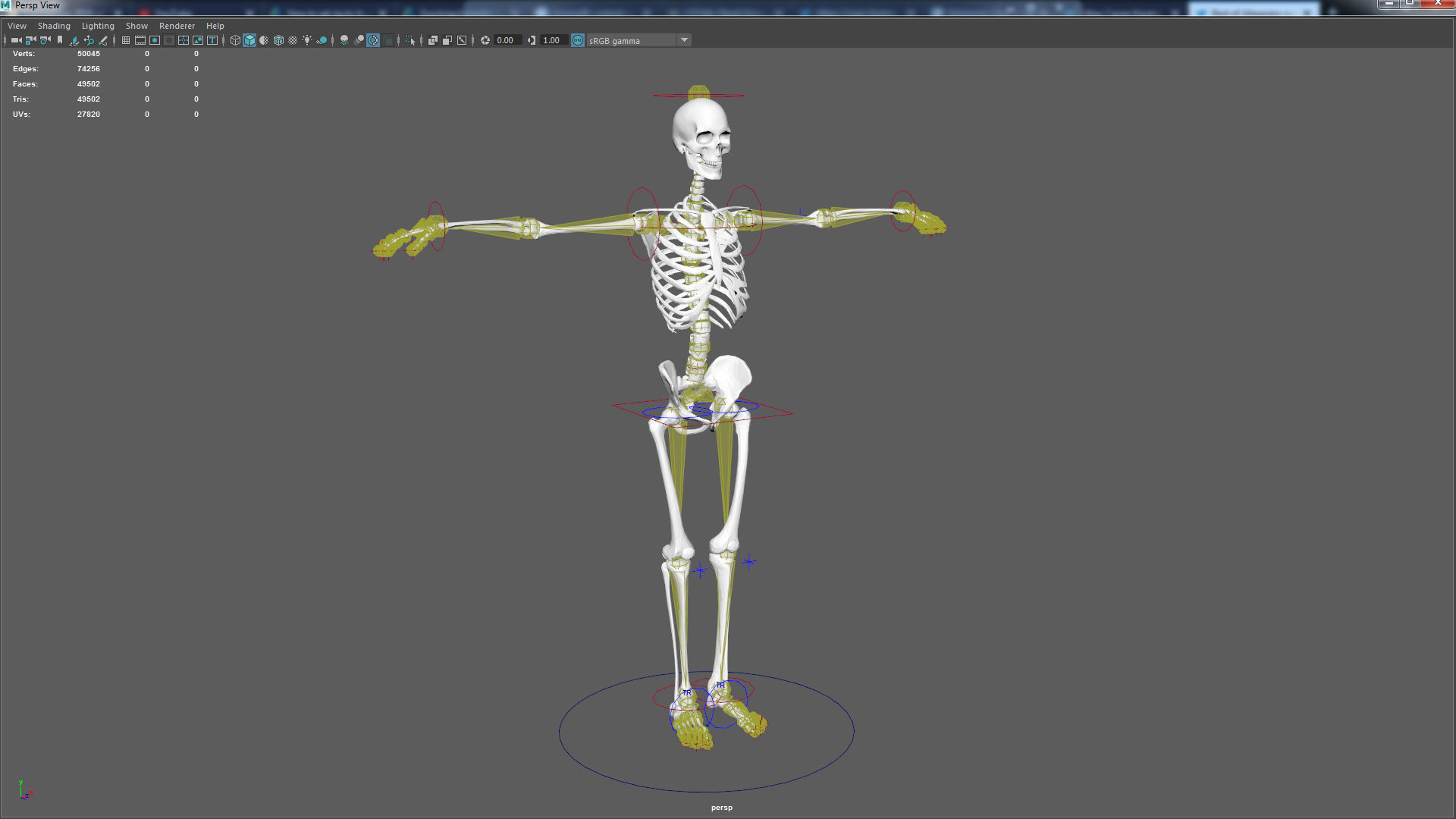The width and height of the screenshot is (1456, 819).
Task: Click the select camera icon
Action: pos(16,40)
